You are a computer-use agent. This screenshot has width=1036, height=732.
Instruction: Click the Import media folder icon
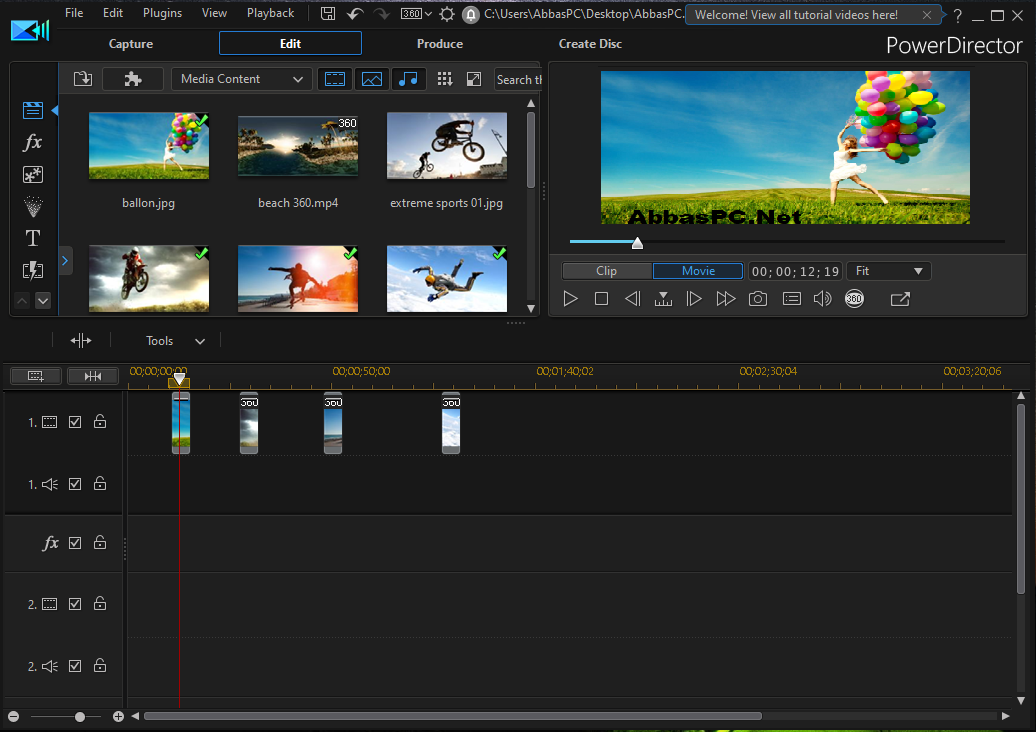pyautogui.click(x=83, y=79)
